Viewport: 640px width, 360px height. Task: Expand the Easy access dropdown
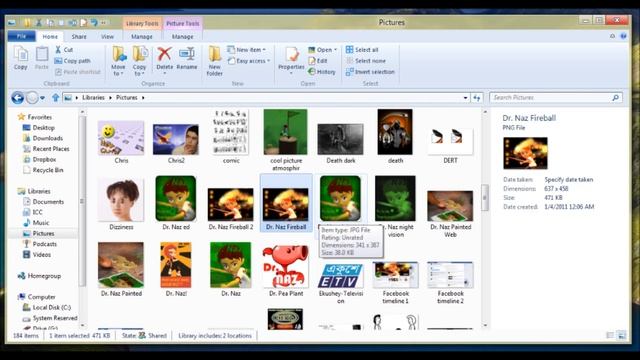(249, 61)
